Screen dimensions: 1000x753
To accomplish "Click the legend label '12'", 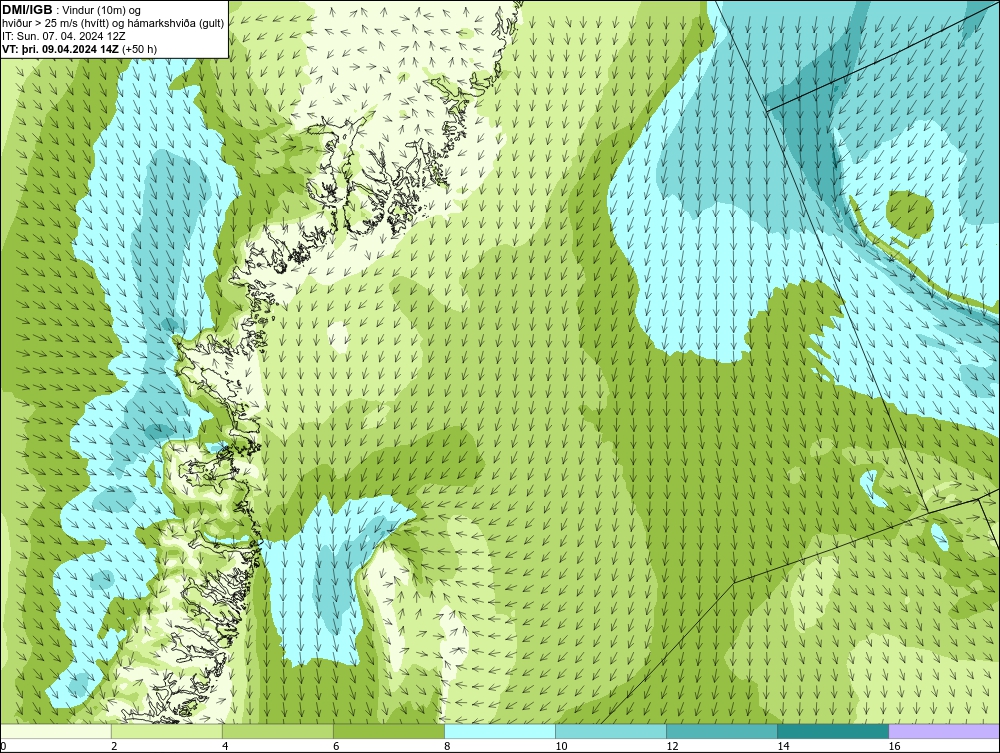I will point(672,746).
